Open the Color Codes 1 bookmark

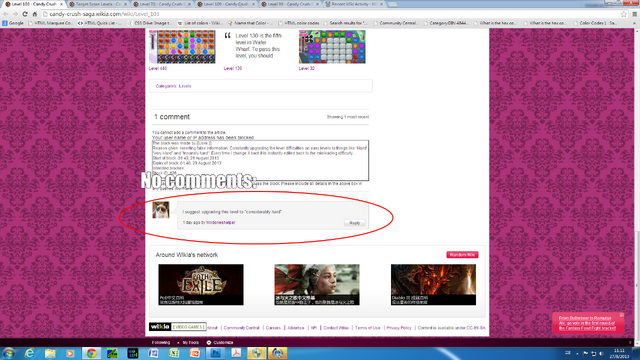(x=595, y=23)
